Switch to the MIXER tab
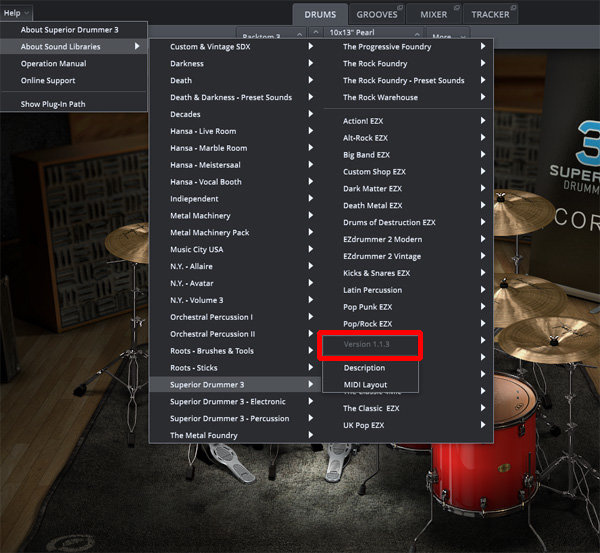 [x=434, y=15]
